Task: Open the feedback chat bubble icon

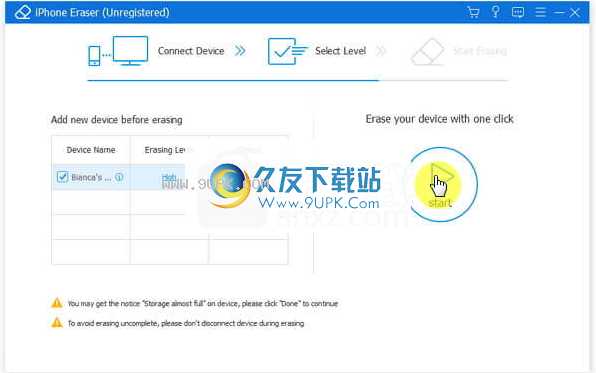Action: coord(518,13)
